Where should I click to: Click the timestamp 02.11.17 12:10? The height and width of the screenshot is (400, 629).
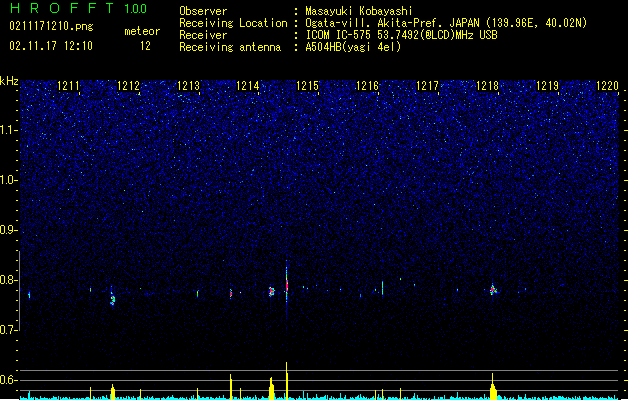(x=51, y=46)
